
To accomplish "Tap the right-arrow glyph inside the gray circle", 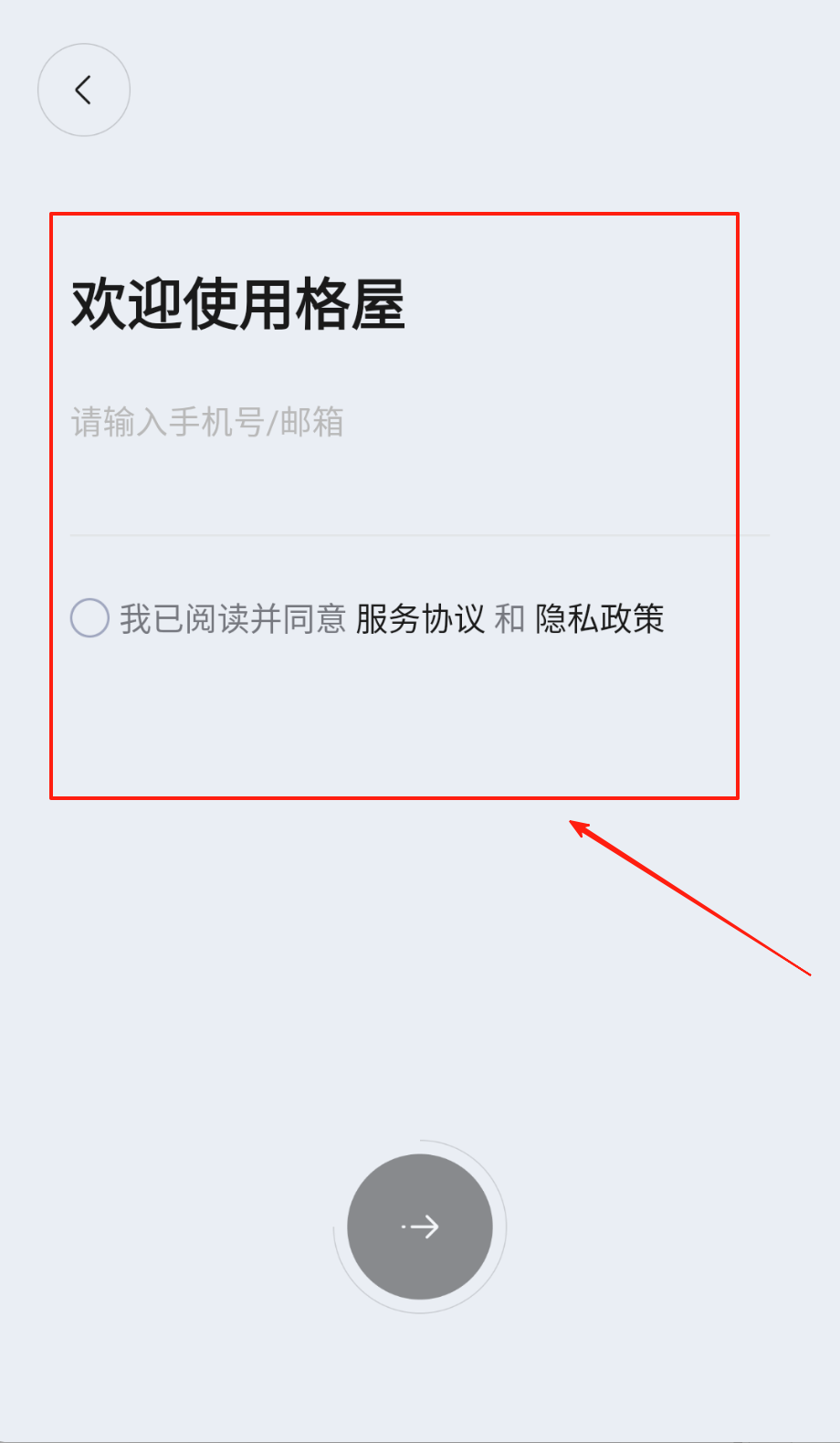I will pyautogui.click(x=425, y=1227).
